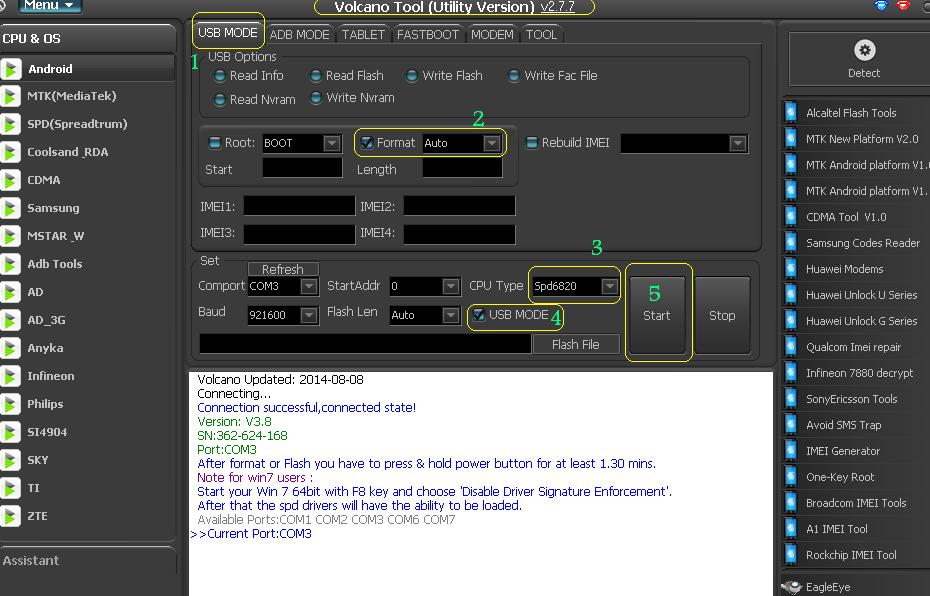Click the icon beside MSTAR_W
The image size is (930, 596).
(x=11, y=236)
